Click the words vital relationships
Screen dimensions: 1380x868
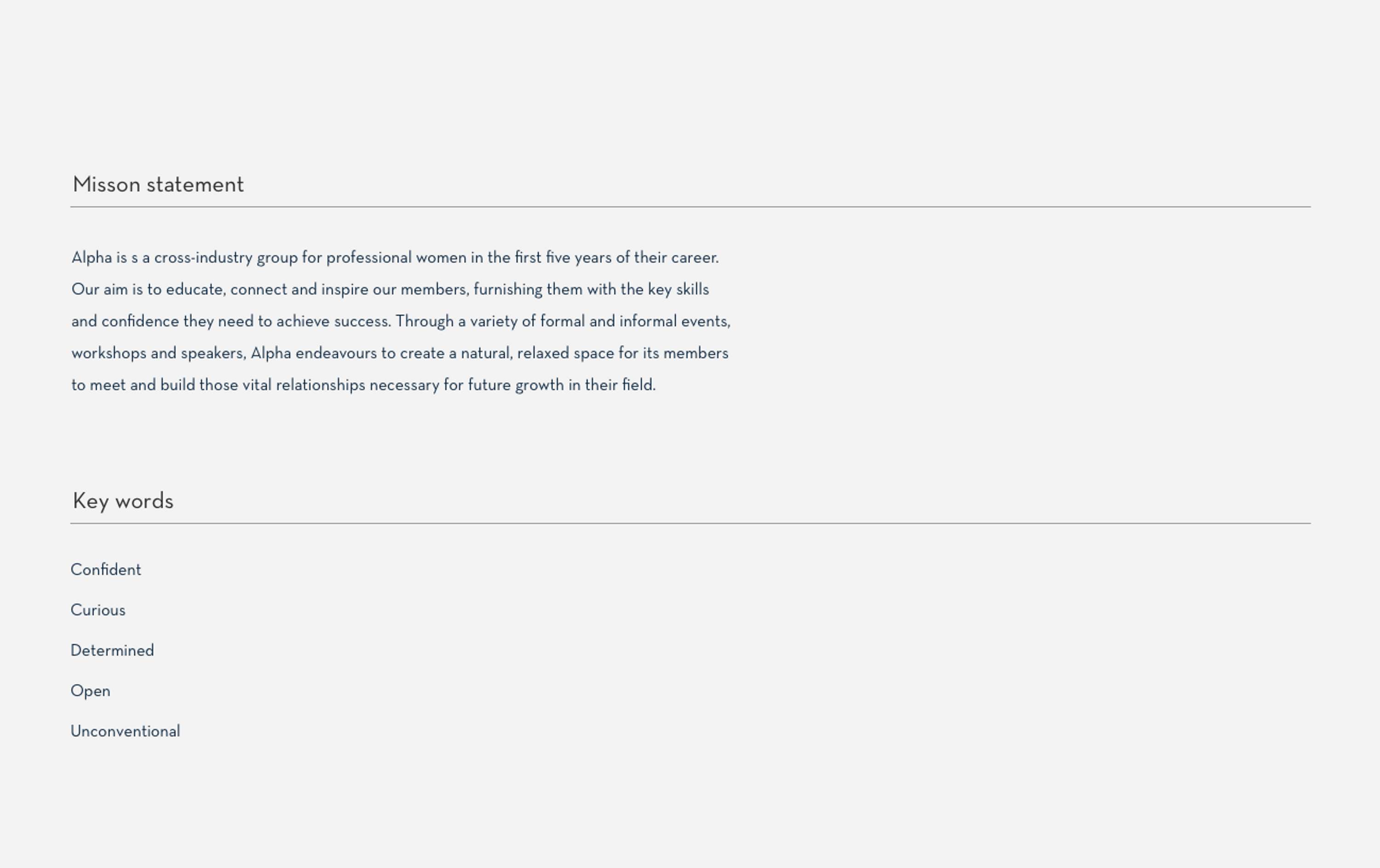[x=304, y=385]
